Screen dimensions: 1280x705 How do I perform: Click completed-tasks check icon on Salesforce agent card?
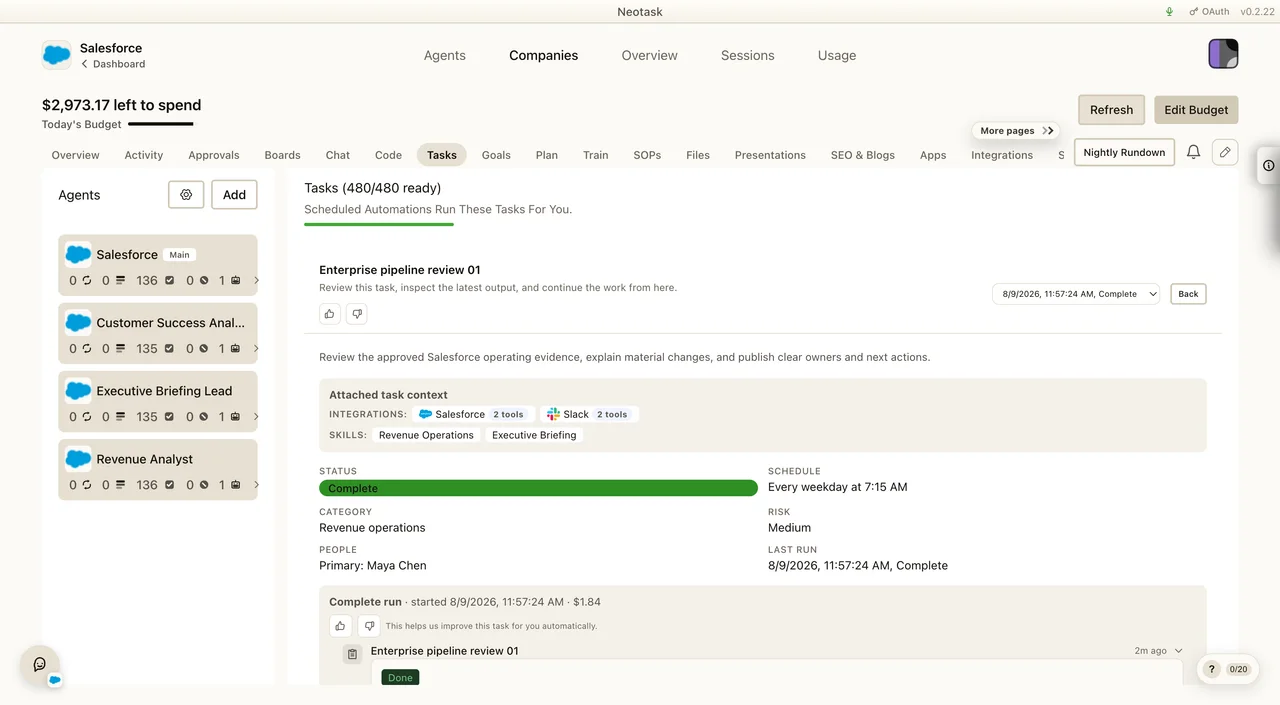pyautogui.click(x=169, y=281)
